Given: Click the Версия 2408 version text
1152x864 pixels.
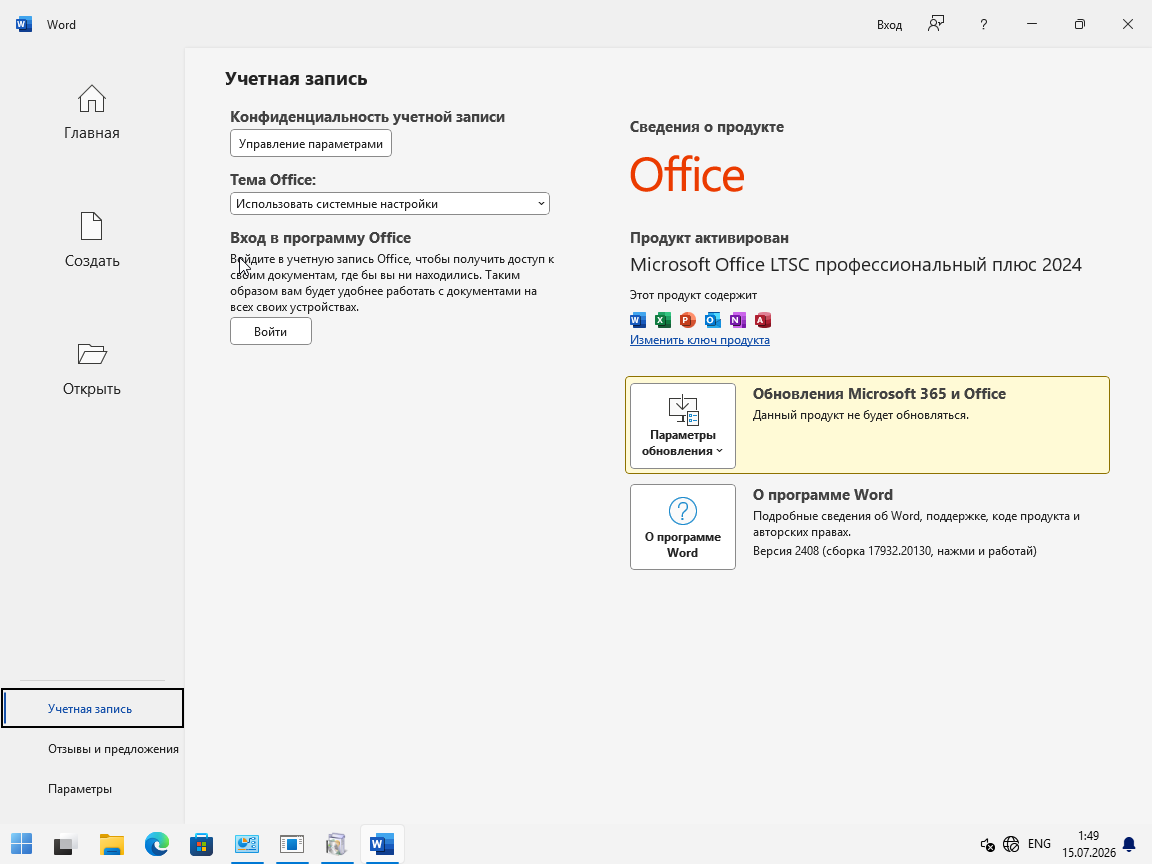Looking at the screenshot, I should (x=895, y=550).
